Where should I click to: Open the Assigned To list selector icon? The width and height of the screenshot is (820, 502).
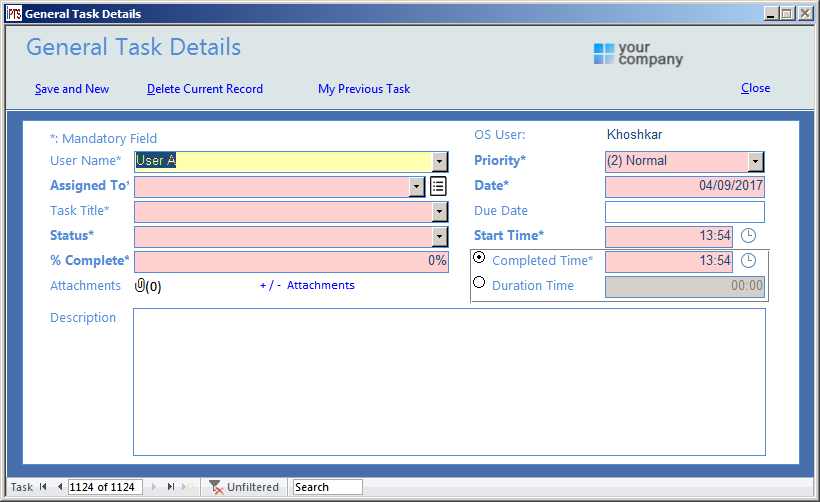pos(438,186)
